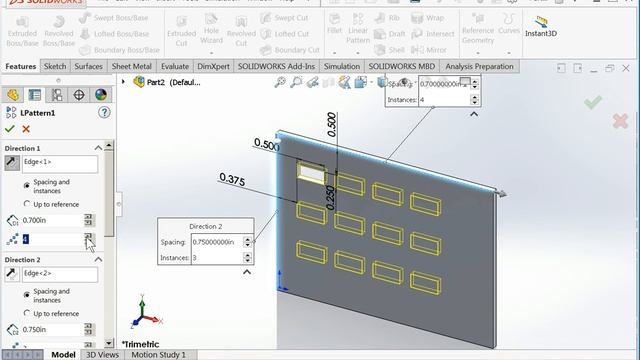The width and height of the screenshot is (640, 360).
Task: Open the Simulation tab
Action: tap(342, 66)
